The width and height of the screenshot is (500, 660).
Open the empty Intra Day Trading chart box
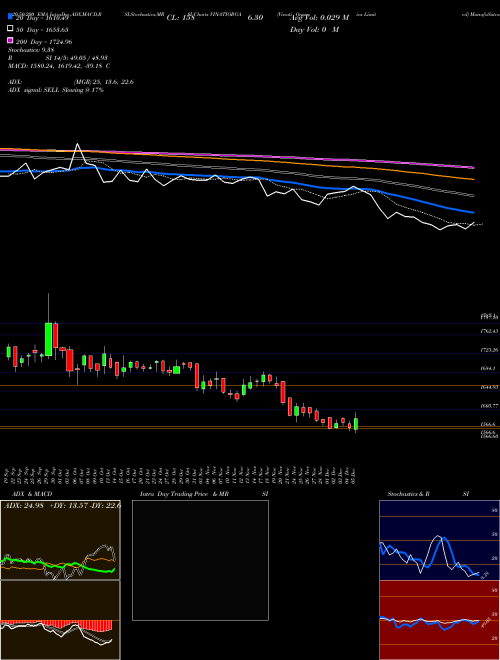pos(200,560)
